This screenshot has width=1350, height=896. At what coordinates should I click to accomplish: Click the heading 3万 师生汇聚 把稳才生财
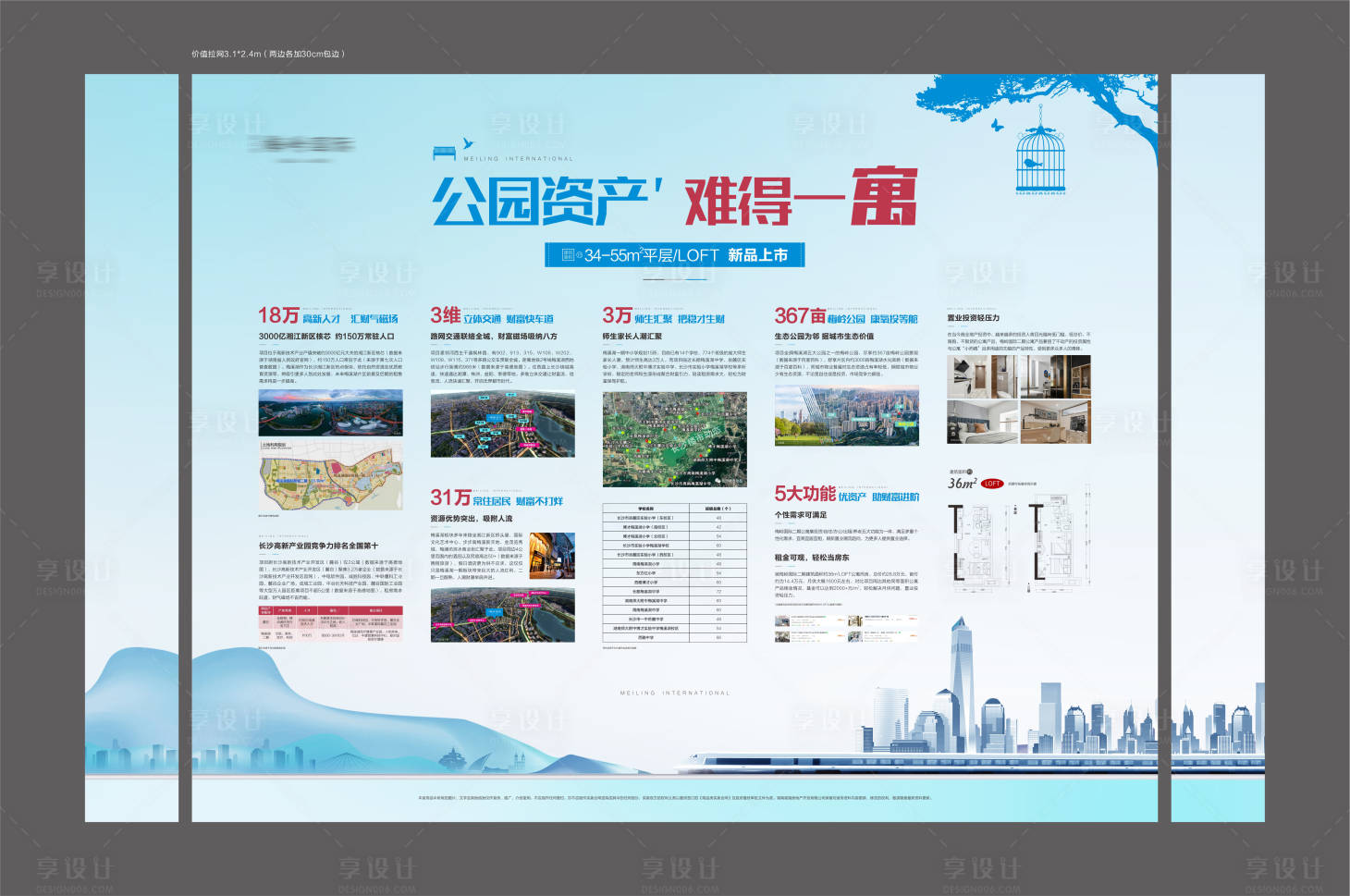(664, 316)
